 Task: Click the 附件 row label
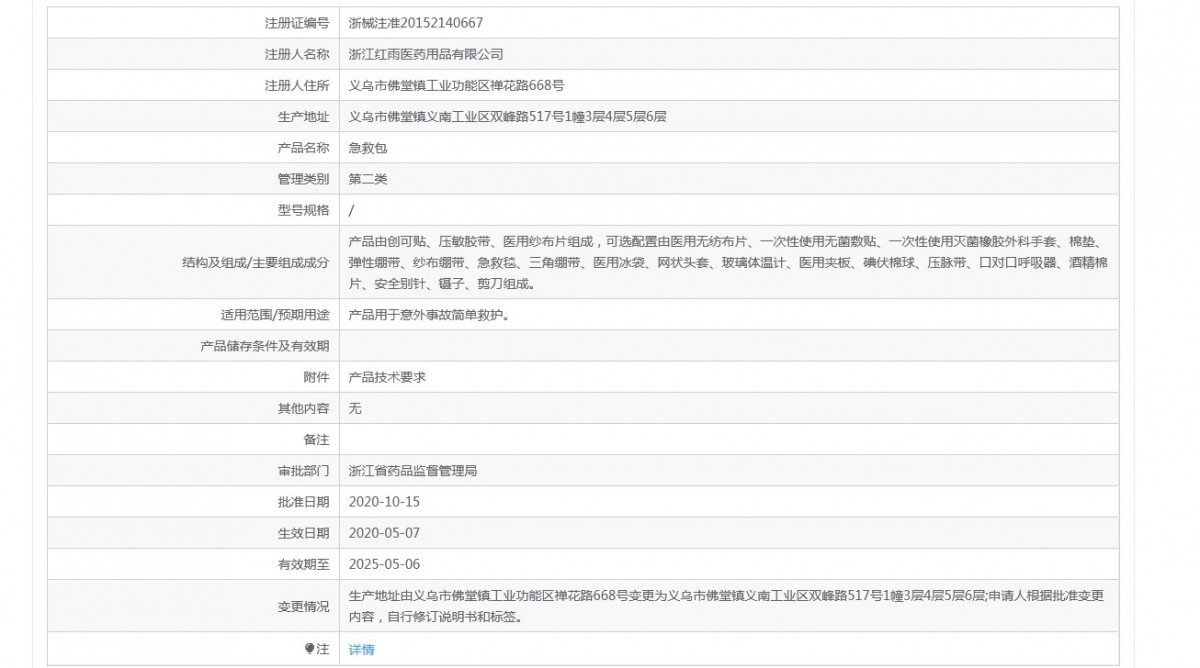tap(316, 377)
